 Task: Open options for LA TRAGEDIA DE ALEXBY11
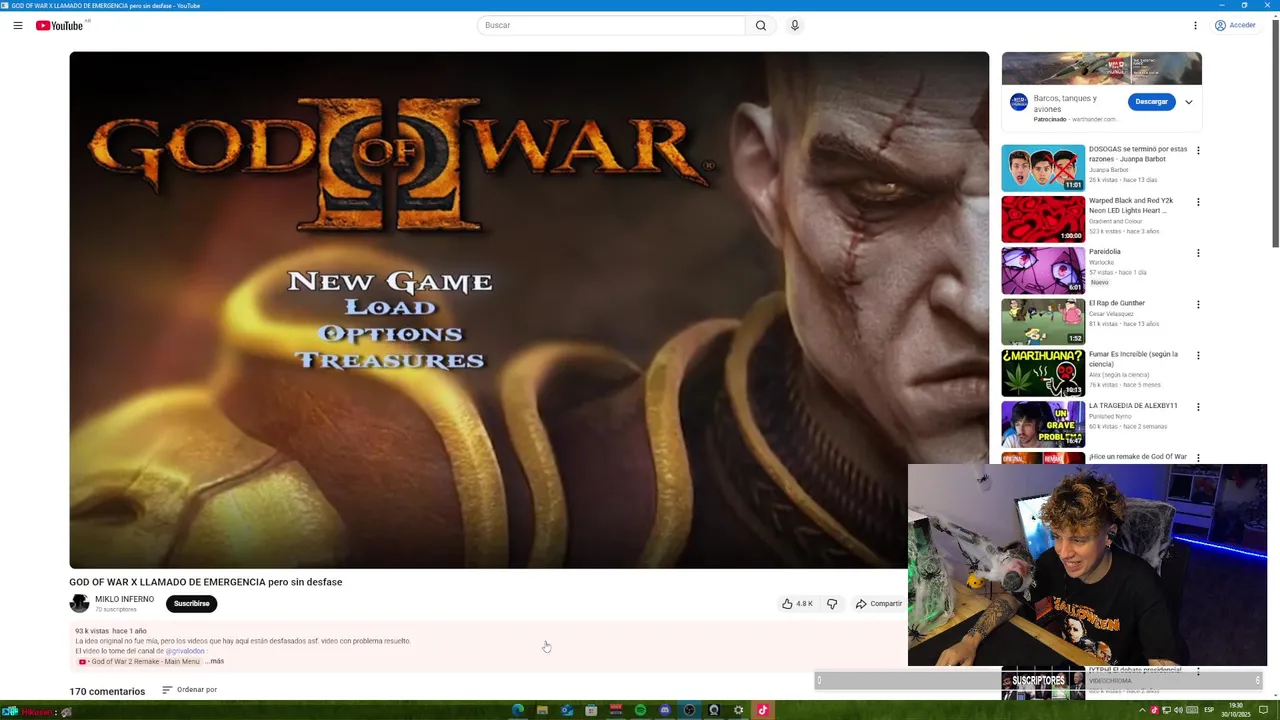1198,407
